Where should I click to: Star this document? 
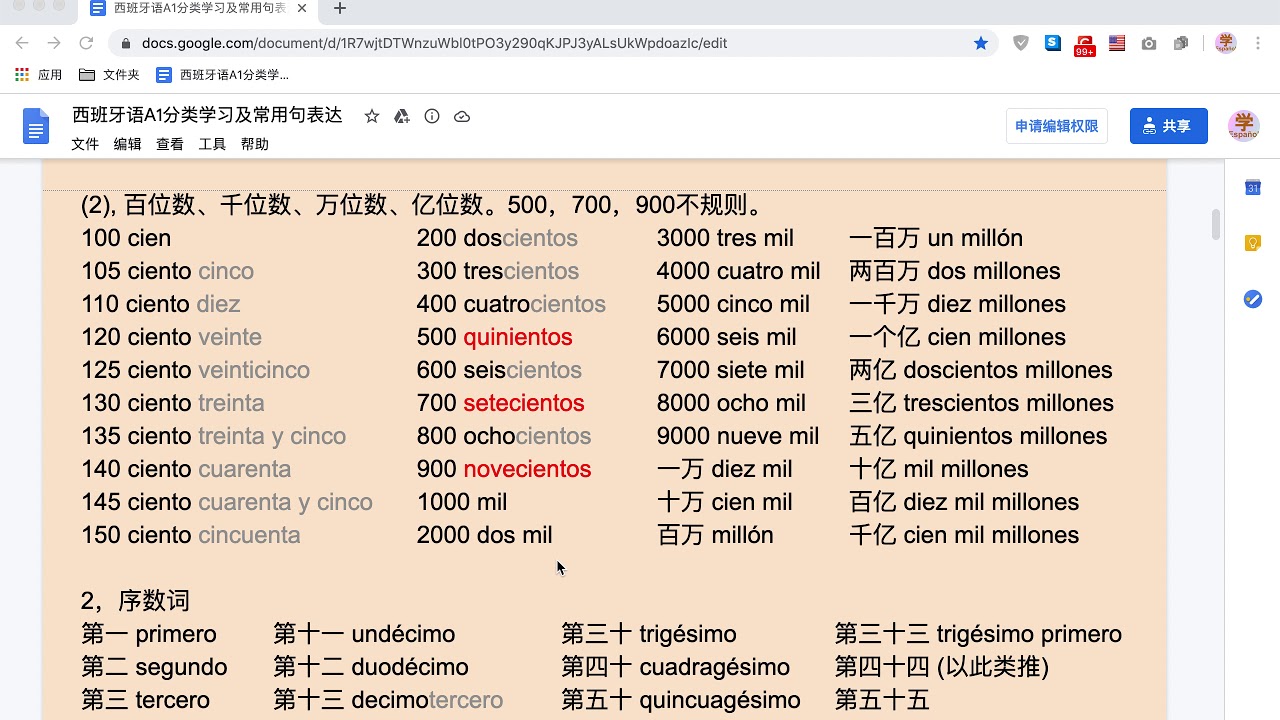[x=372, y=116]
